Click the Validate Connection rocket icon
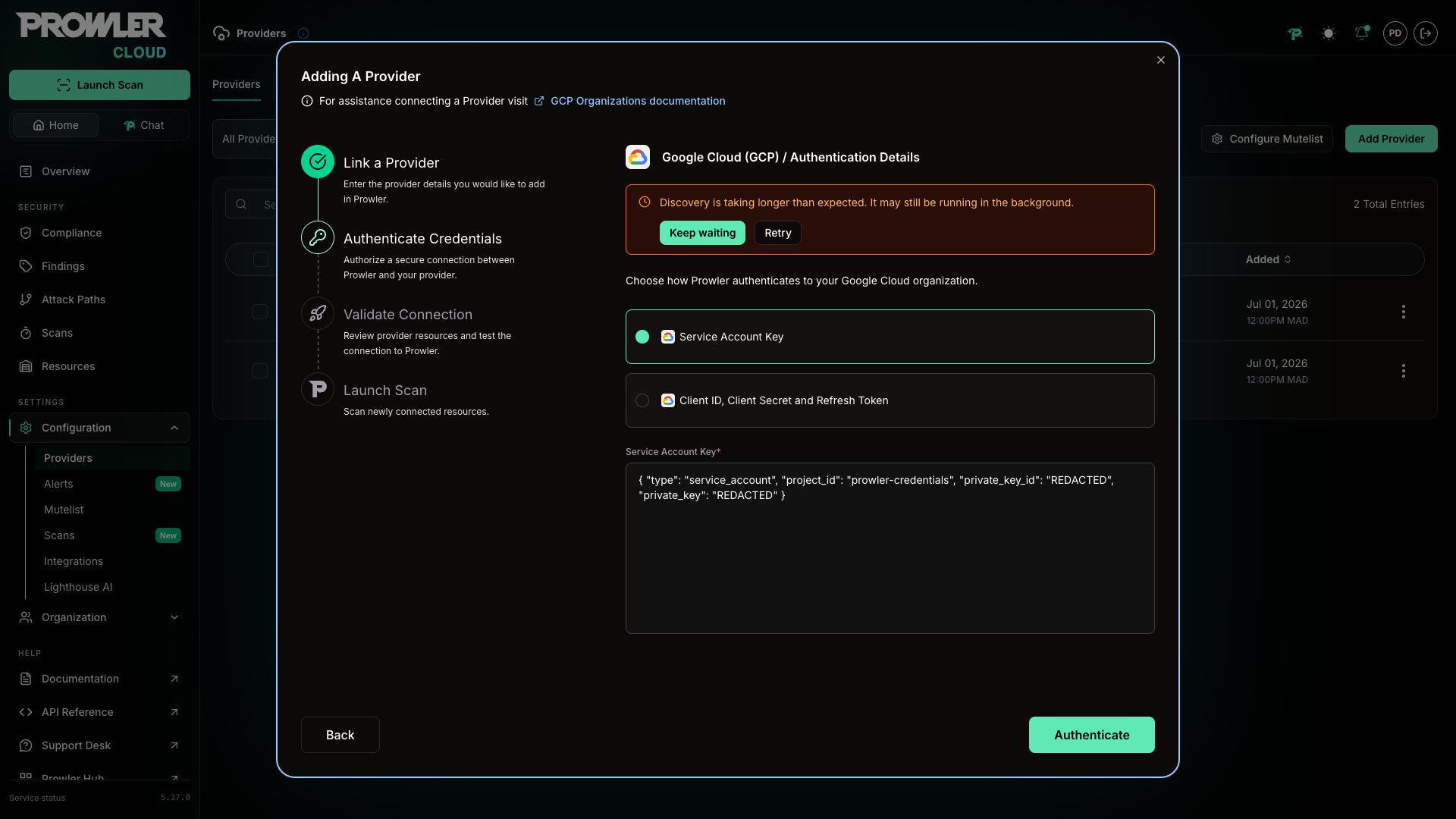The width and height of the screenshot is (1456, 819). [318, 313]
